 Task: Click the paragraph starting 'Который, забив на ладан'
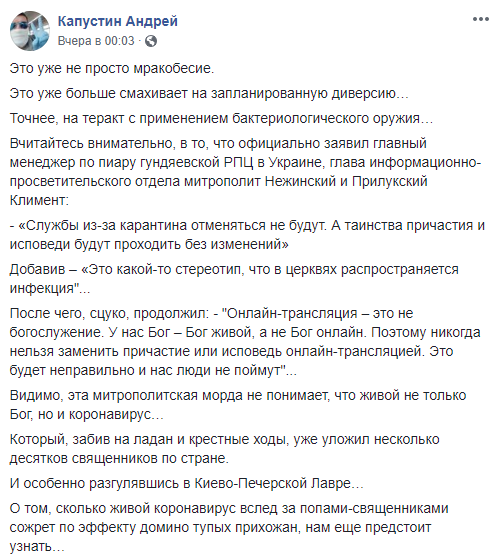pyautogui.click(x=224, y=449)
